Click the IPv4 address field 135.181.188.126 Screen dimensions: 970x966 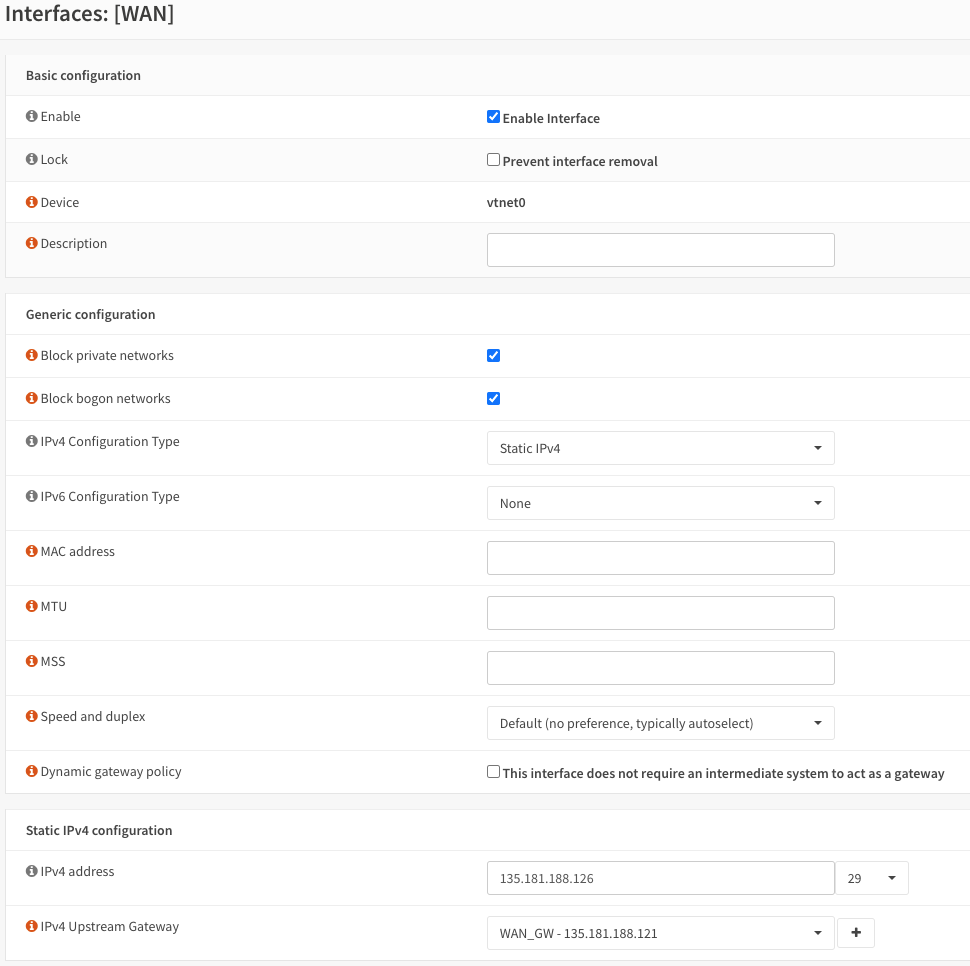[x=661, y=878]
